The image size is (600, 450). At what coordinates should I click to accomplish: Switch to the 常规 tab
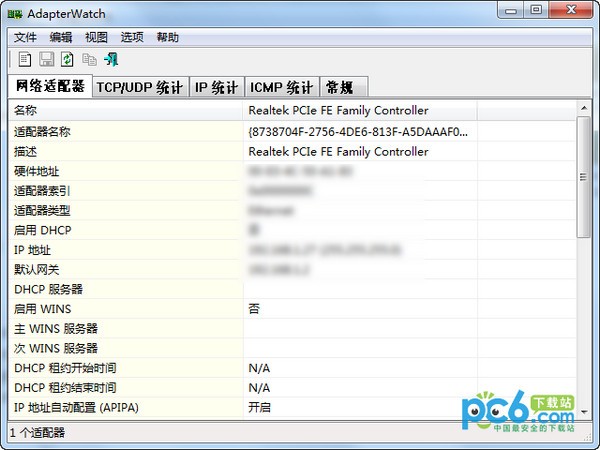click(x=343, y=87)
